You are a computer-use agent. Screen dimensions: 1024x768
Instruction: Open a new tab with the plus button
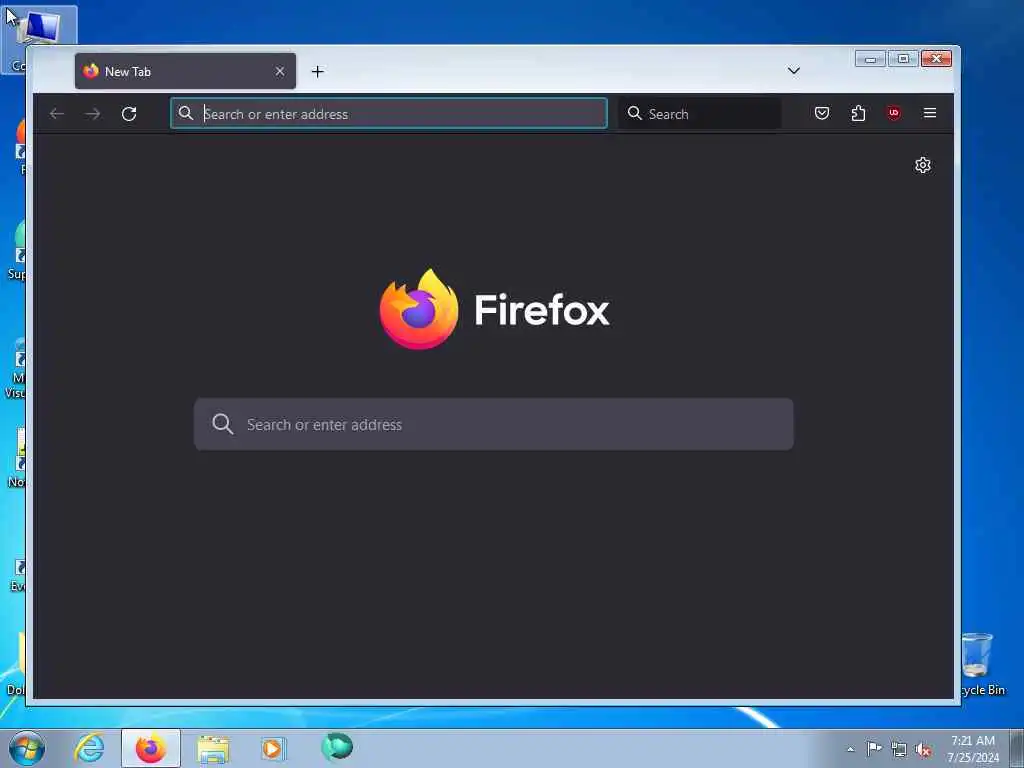(317, 71)
